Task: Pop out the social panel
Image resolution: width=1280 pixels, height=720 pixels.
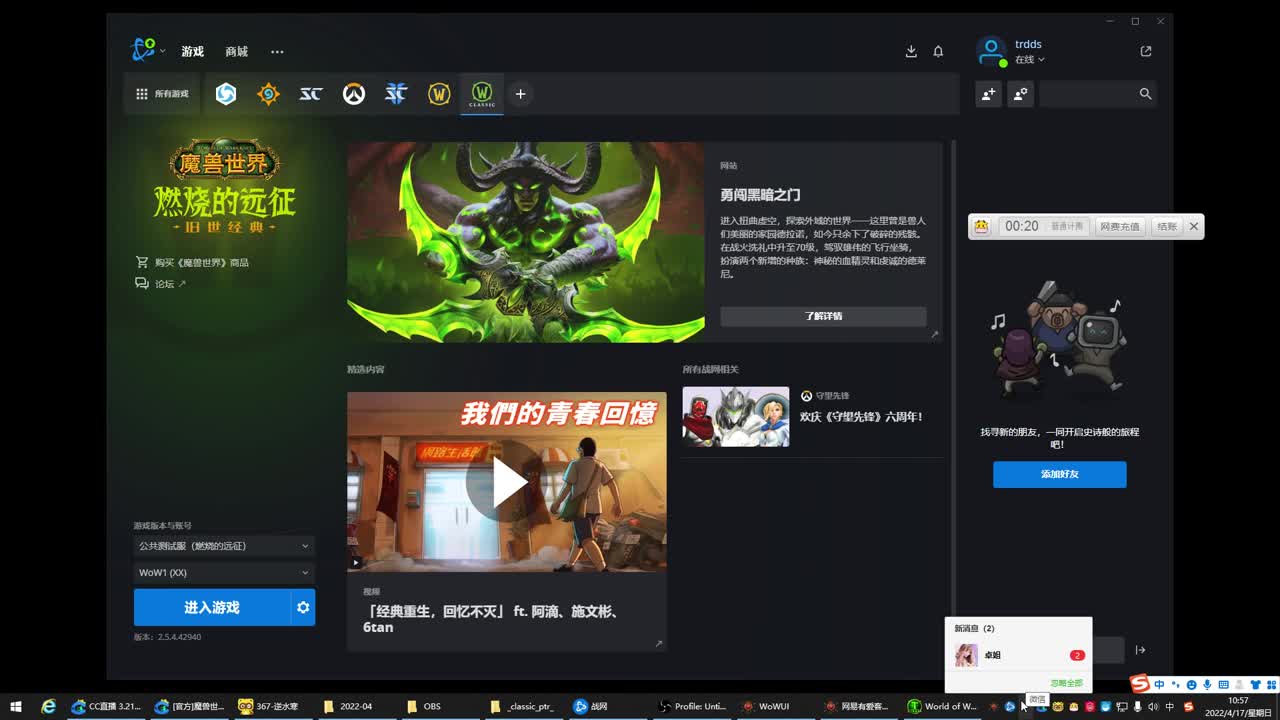Action: 1146,51
